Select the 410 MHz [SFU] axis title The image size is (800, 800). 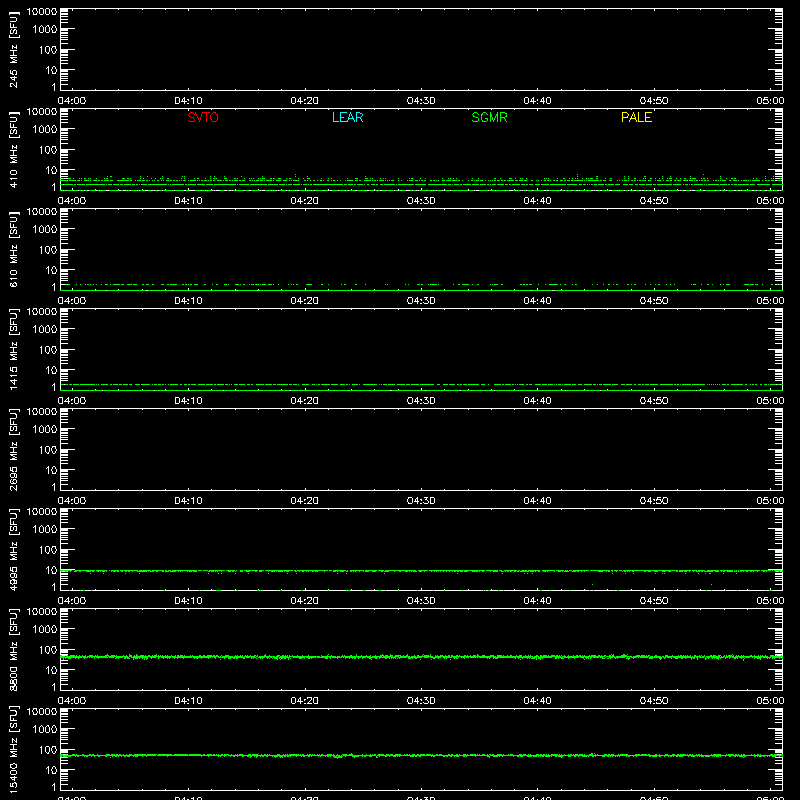(13, 149)
